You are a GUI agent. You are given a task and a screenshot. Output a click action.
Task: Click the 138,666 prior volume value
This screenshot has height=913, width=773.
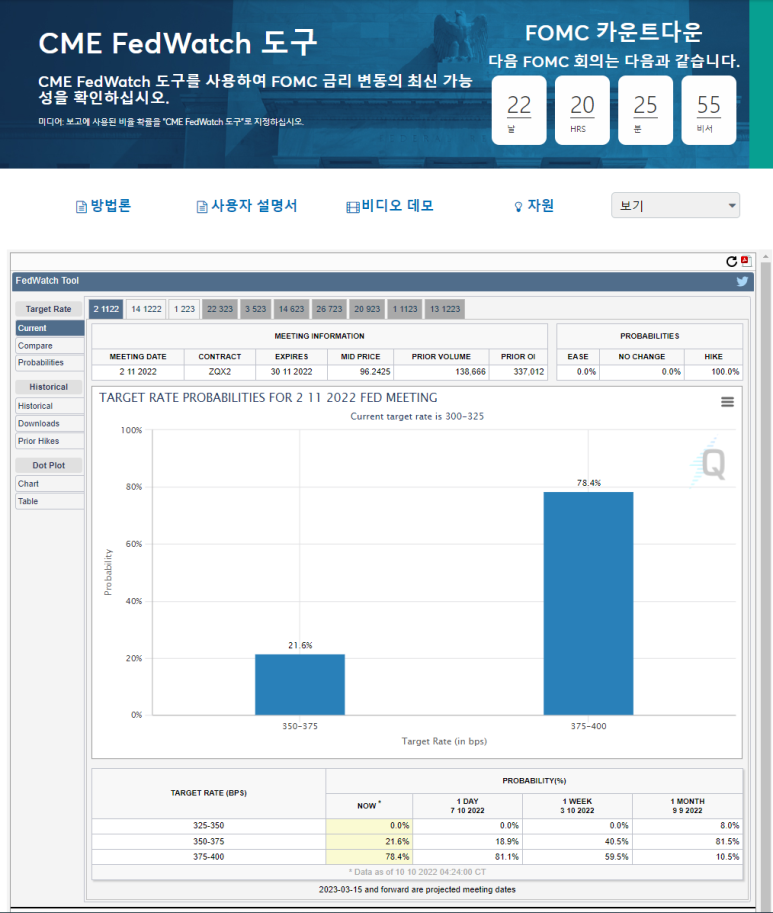(x=470, y=371)
